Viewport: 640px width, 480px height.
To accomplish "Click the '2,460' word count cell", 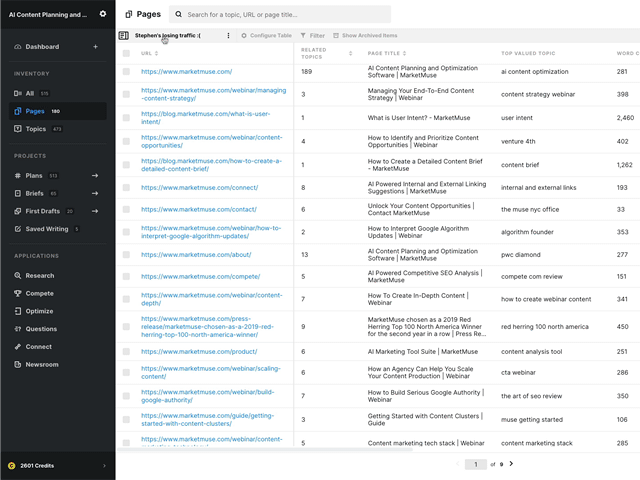I will [x=625, y=118].
